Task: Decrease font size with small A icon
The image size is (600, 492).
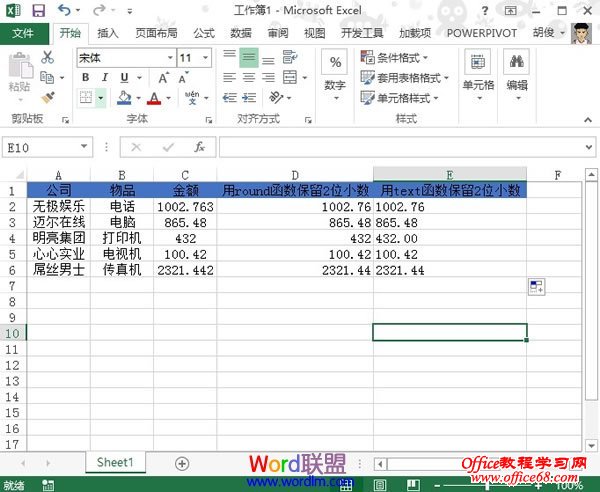Action: [x=183, y=78]
